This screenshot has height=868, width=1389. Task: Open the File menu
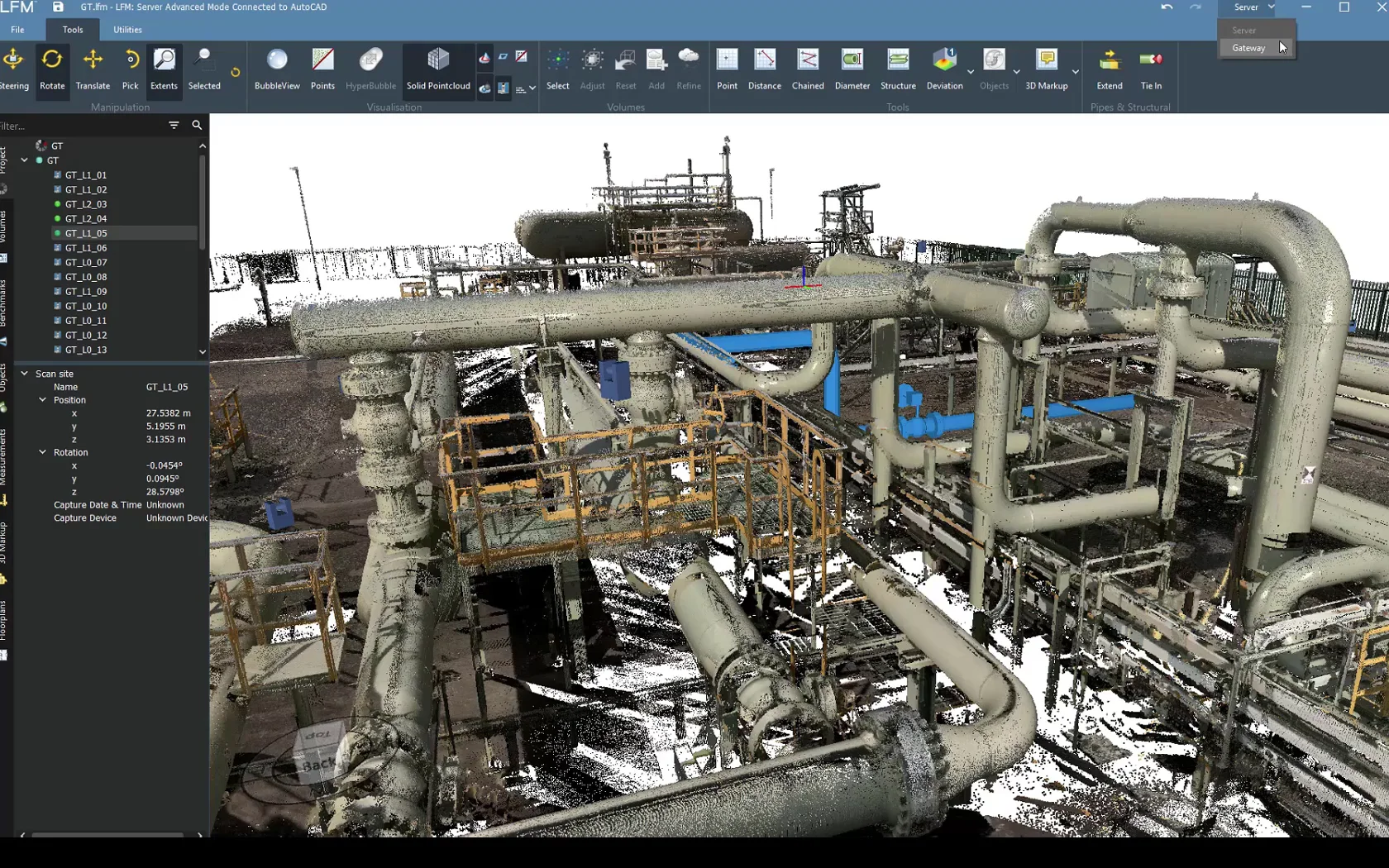click(x=17, y=30)
